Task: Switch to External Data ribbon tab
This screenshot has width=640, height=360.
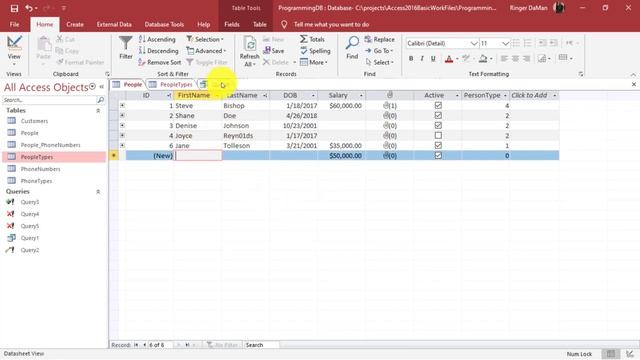Action: pyautogui.click(x=114, y=24)
